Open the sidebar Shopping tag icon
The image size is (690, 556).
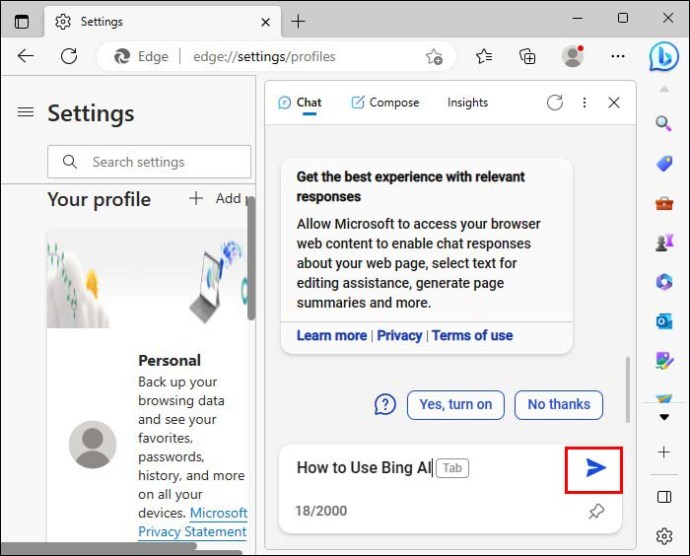pyautogui.click(x=664, y=164)
